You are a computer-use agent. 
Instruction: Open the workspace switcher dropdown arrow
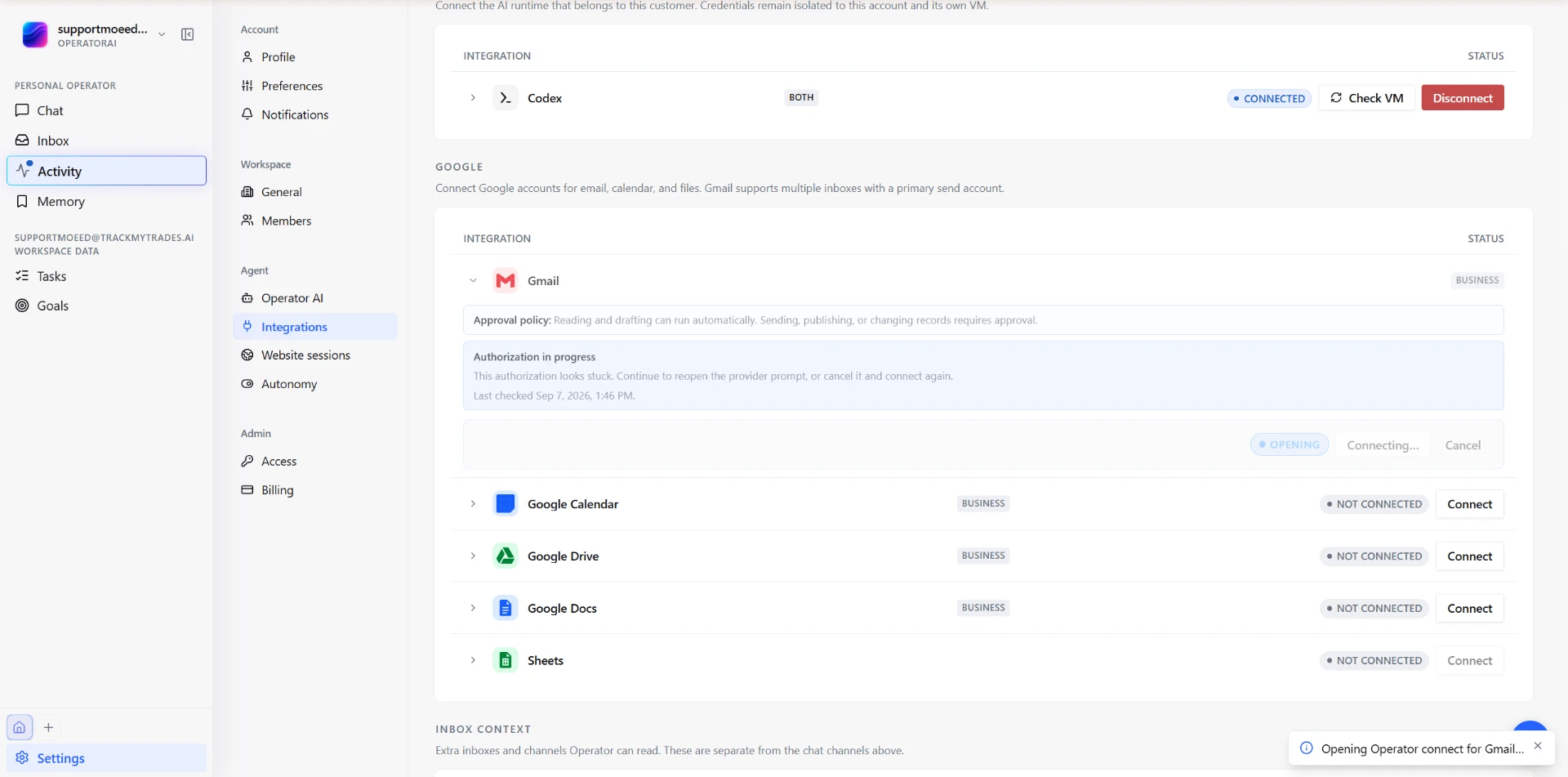coord(162,34)
